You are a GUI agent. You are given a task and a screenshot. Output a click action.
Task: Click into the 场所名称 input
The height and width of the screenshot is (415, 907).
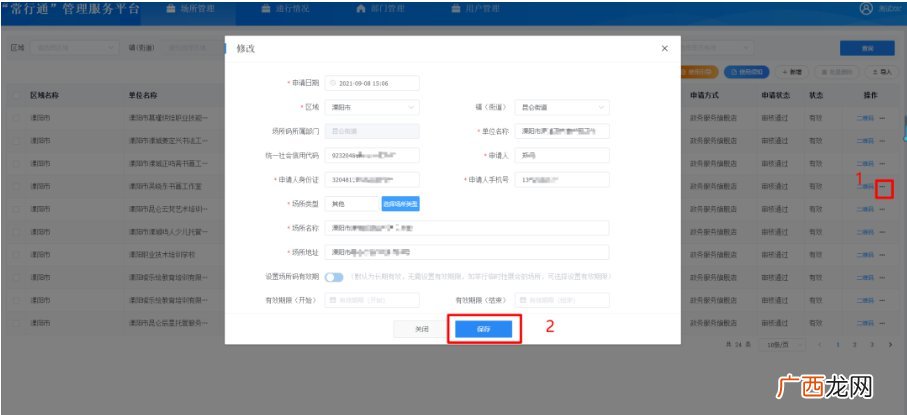(x=467, y=228)
